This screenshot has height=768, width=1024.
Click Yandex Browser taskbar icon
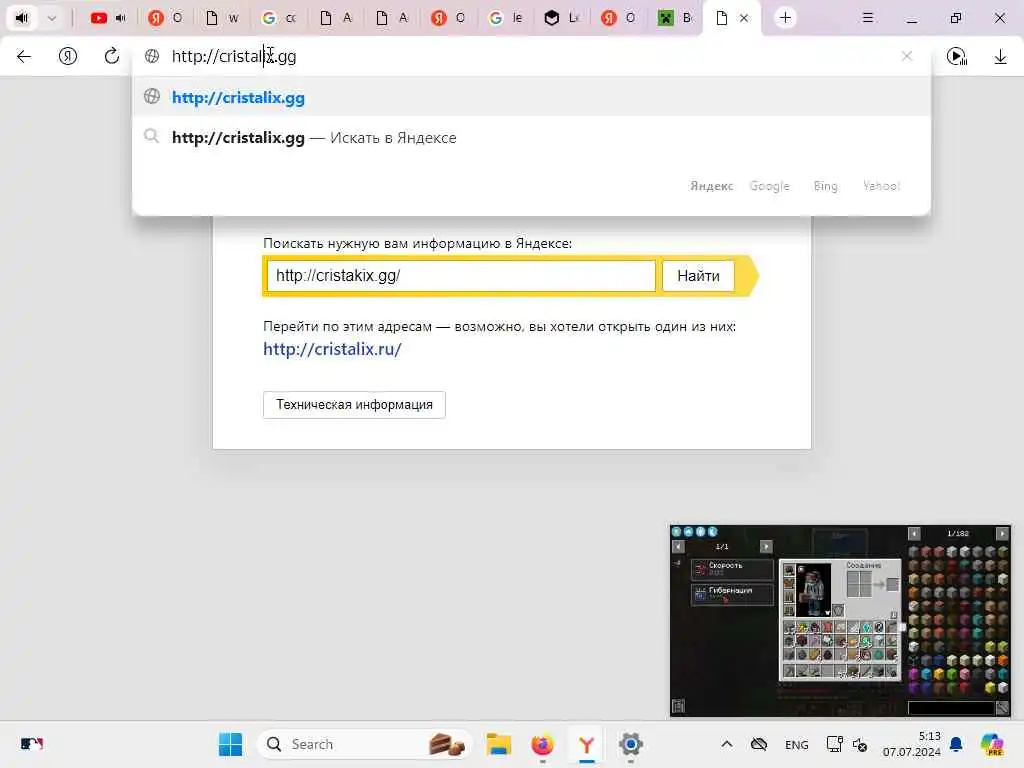[x=586, y=744]
